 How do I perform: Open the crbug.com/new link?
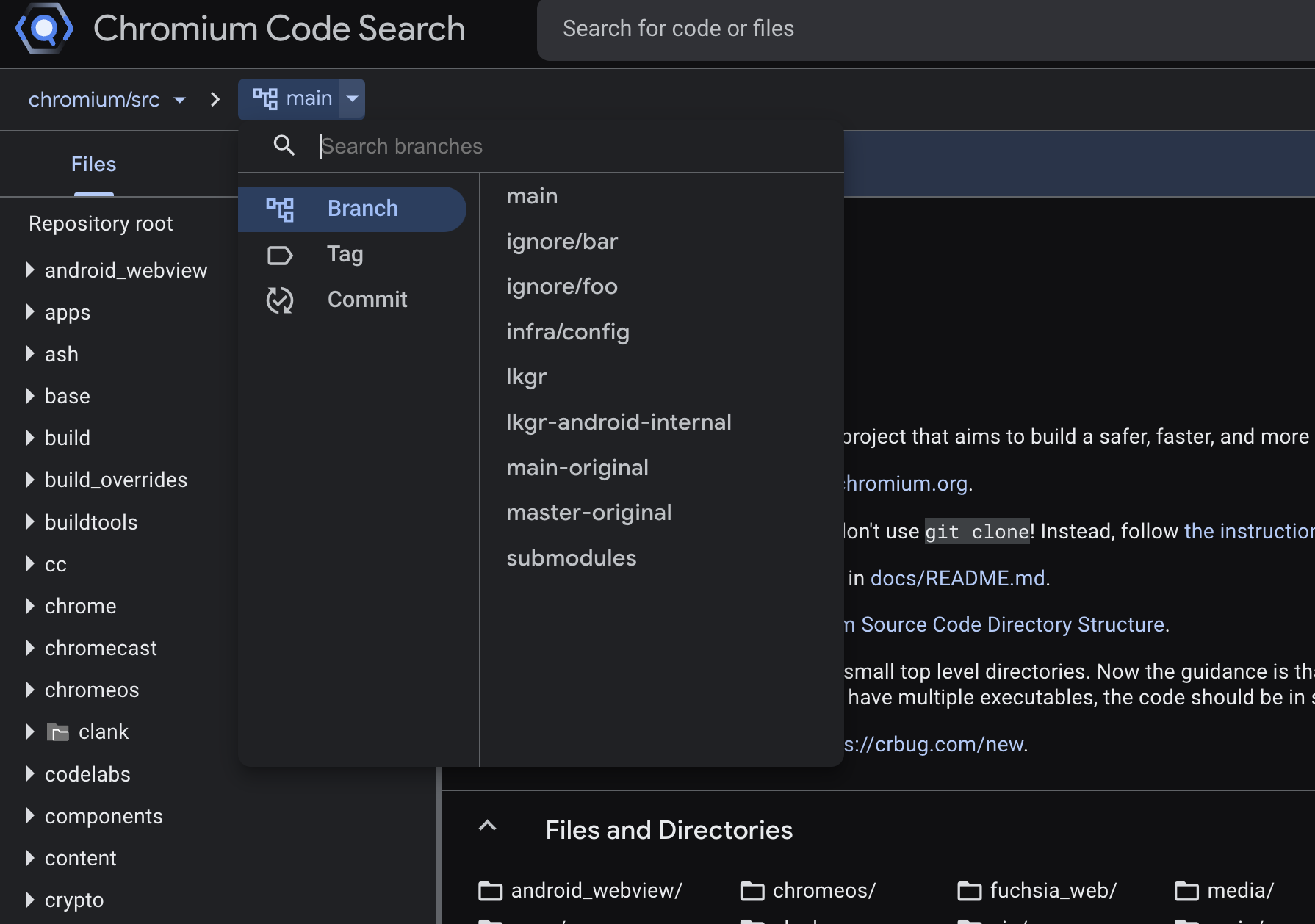coord(934,744)
